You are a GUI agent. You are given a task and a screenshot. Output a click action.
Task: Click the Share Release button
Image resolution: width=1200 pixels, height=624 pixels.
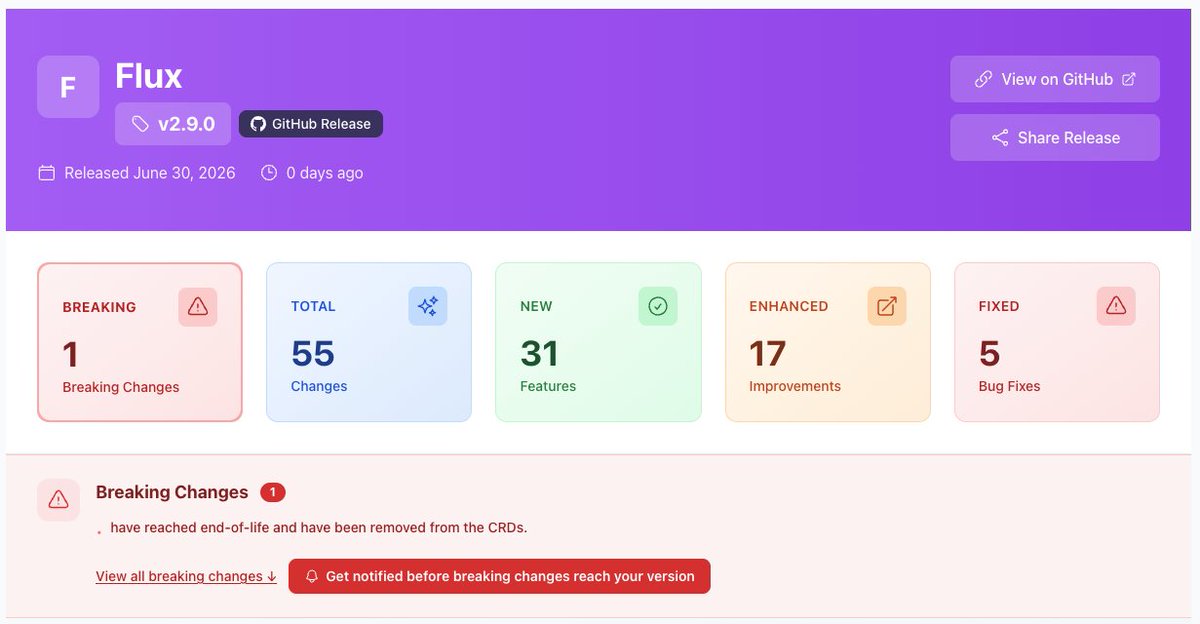pyautogui.click(x=1055, y=138)
